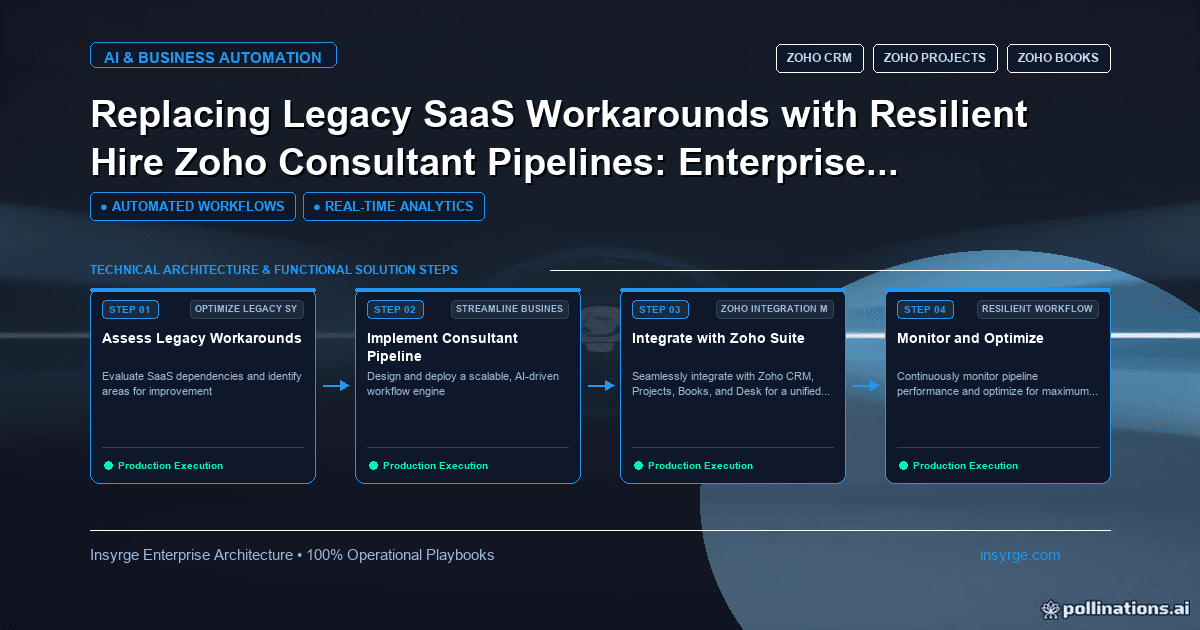This screenshot has width=1200, height=630.
Task: Click the STREAMLINE BUSINES tag
Action: coord(510,309)
